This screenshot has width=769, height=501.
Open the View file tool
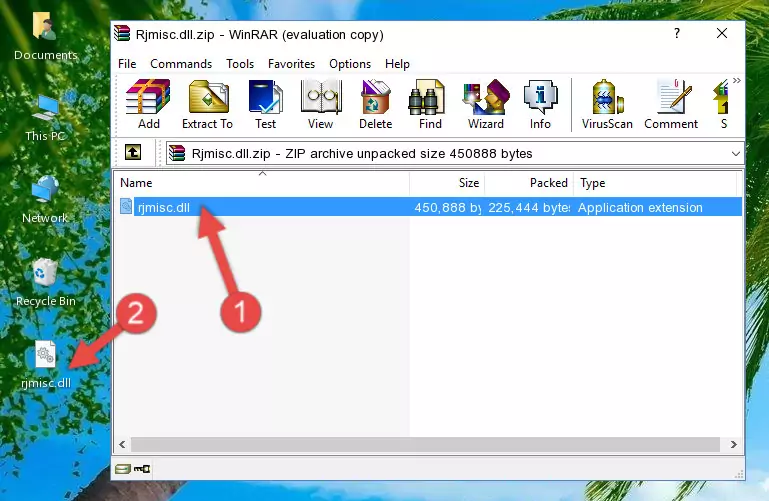(321, 104)
